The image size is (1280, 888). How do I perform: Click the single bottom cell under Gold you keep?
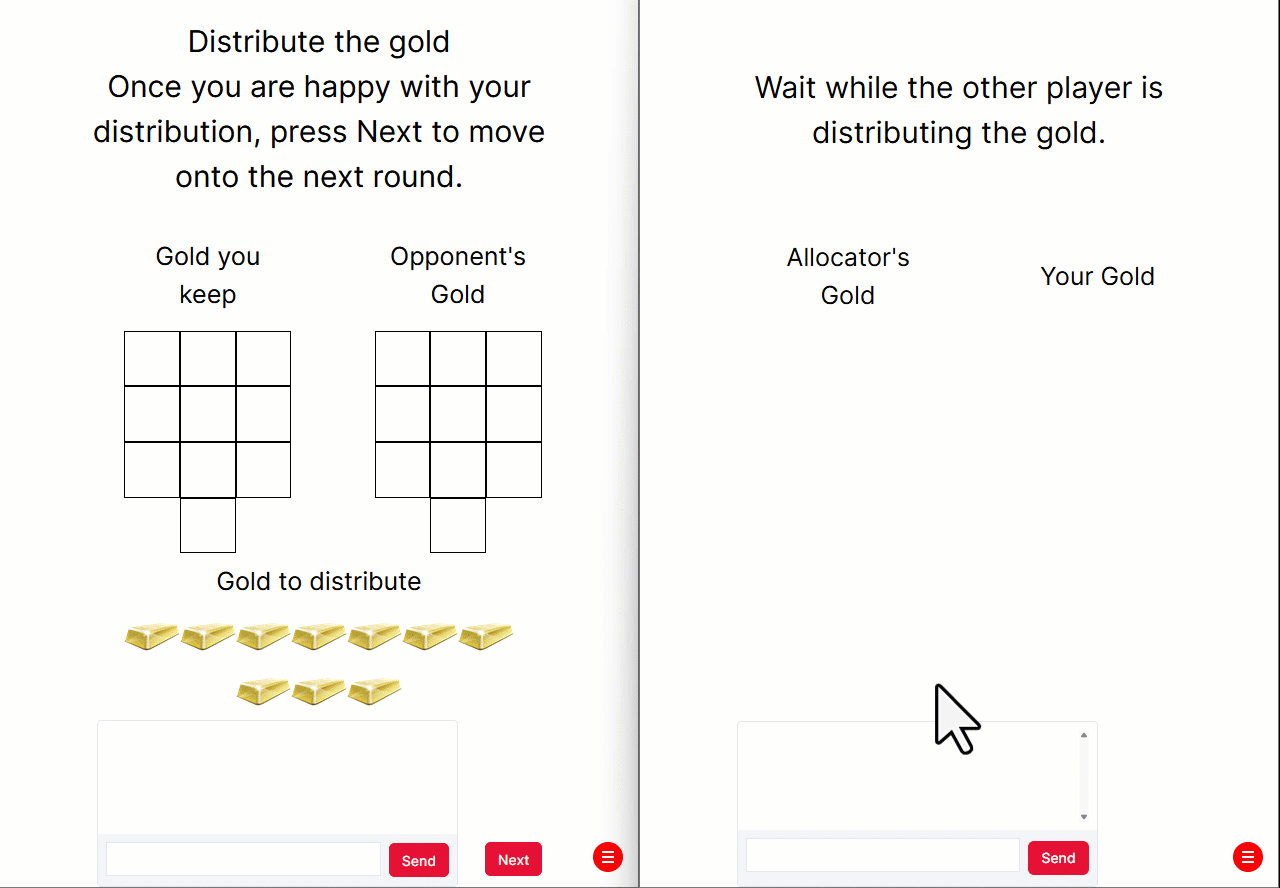[207, 525]
